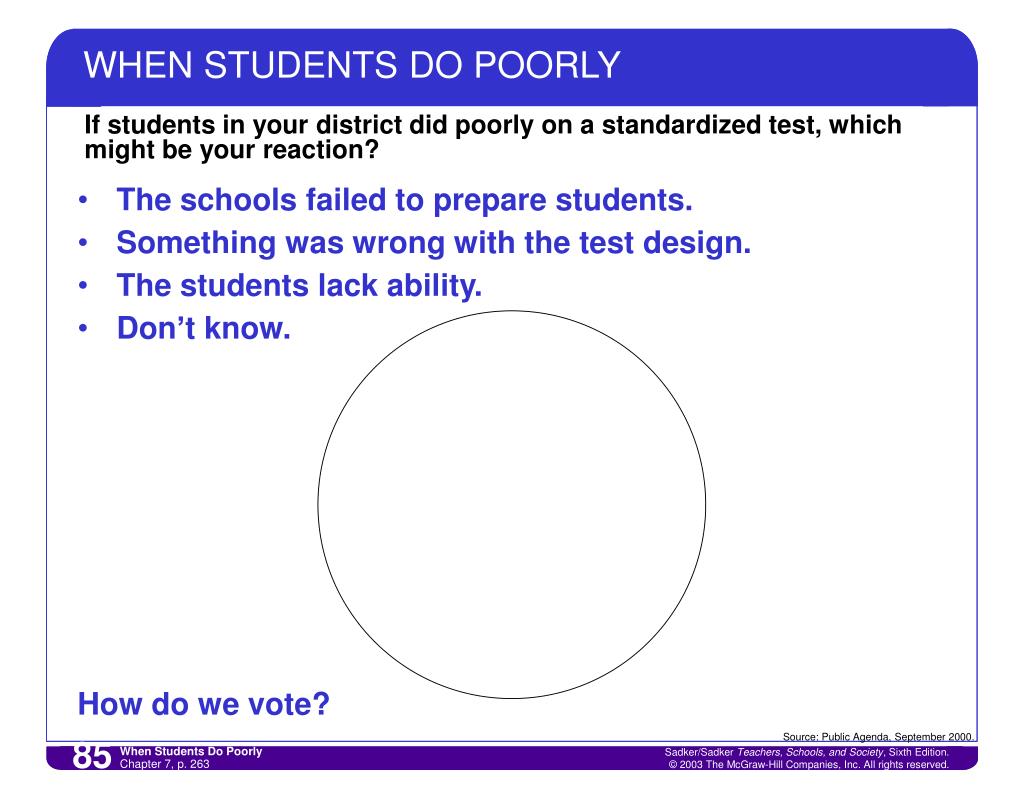This screenshot has width=1024, height=791.
Task: Click the bullet before 'Don't know.'
Action: [x=83, y=329]
